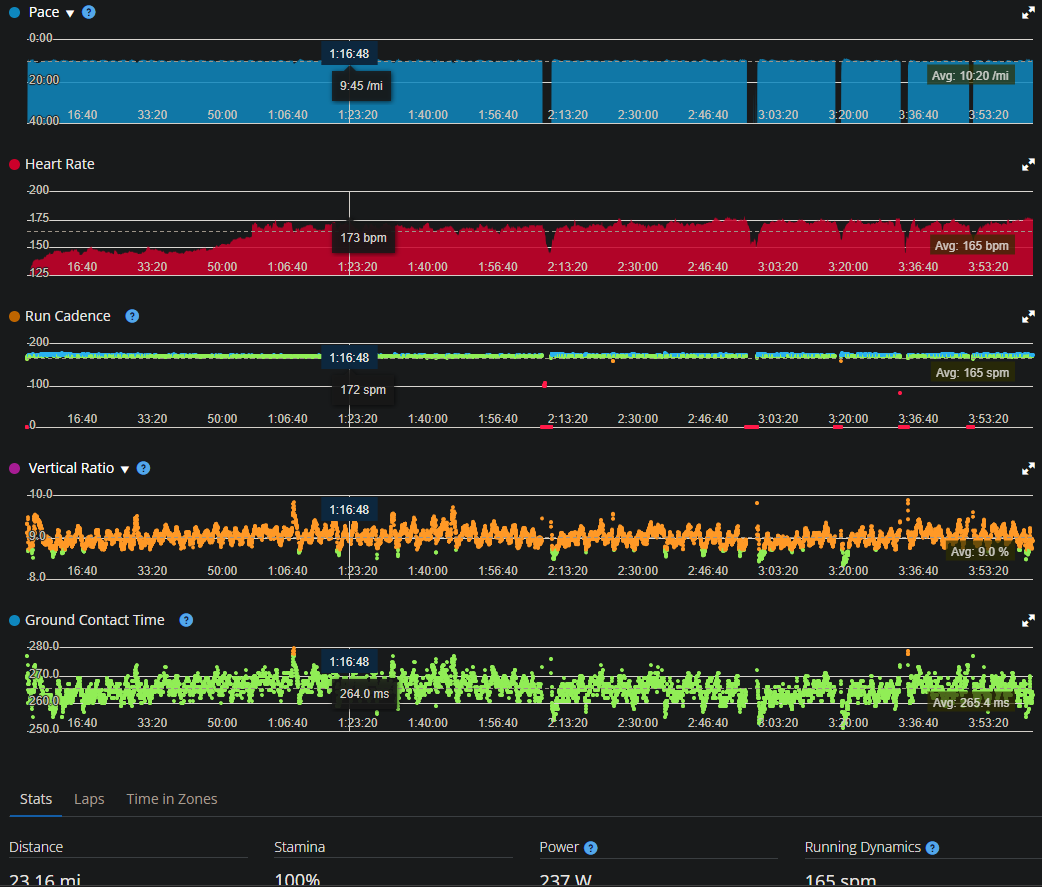Click the 'Avg: 165 spm' cadence label
Image resolution: width=1042 pixels, height=887 pixels.
pos(972,373)
